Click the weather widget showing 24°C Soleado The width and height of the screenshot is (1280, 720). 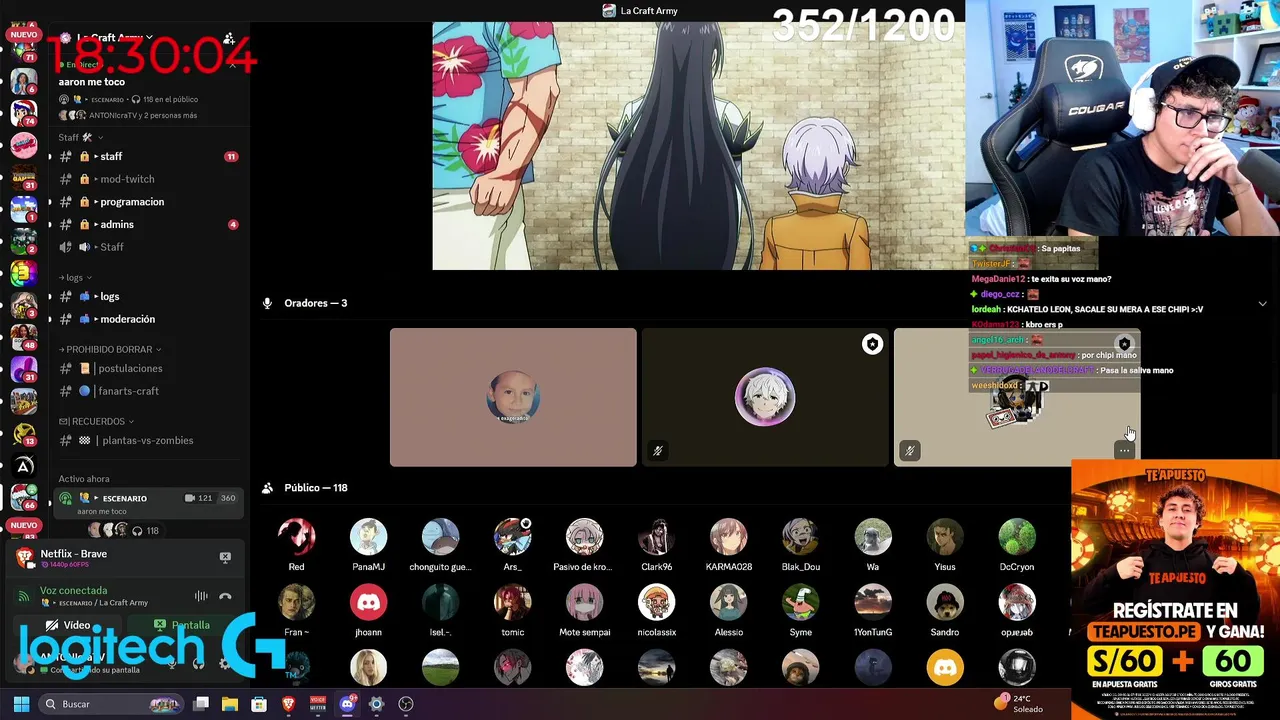(1019, 704)
